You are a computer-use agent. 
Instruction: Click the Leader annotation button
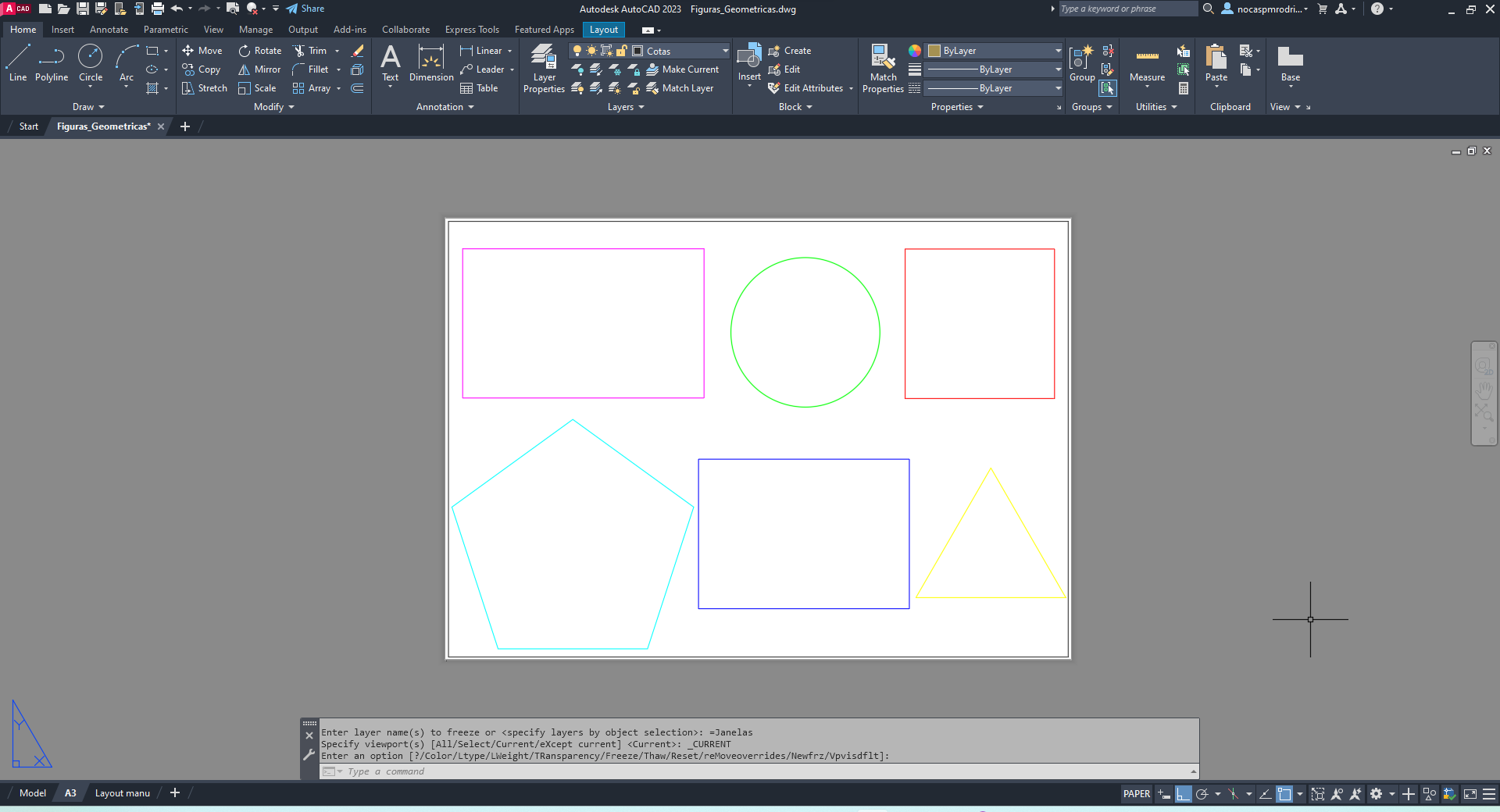[x=482, y=69]
